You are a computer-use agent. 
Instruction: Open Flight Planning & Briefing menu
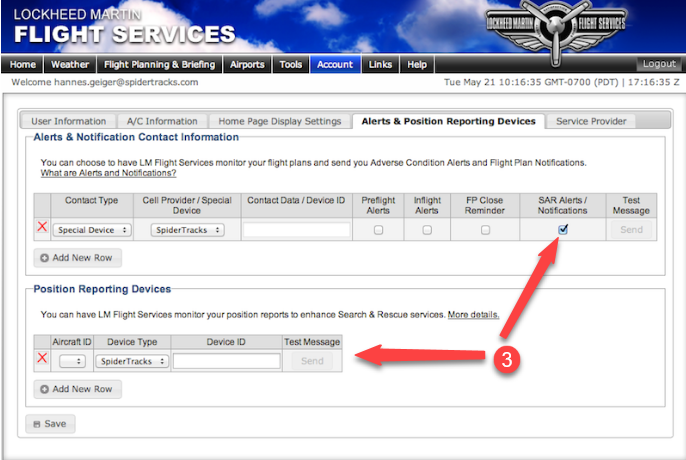tap(160, 64)
